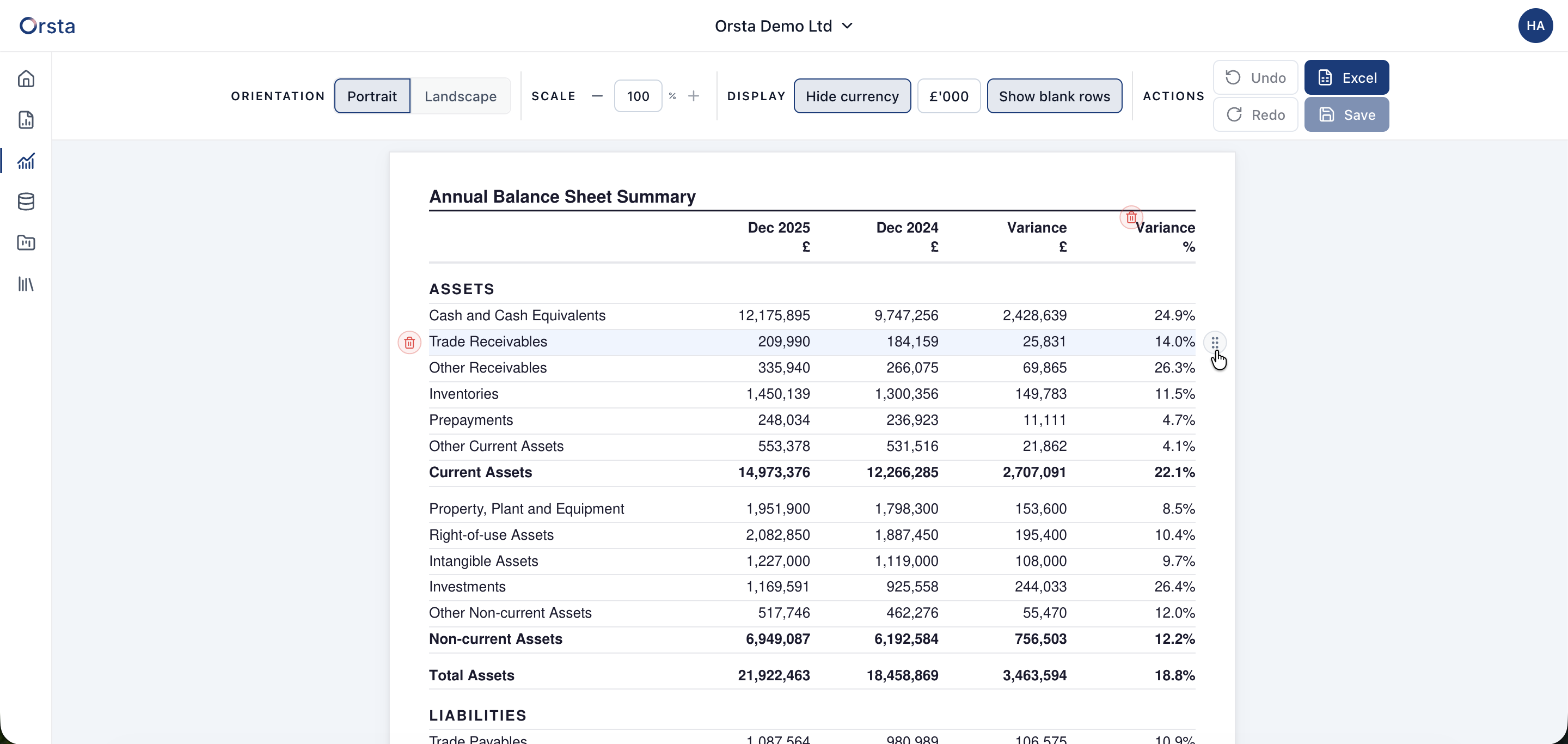The image size is (1568, 744).
Task: Open the database icon in sidebar
Action: [26, 202]
